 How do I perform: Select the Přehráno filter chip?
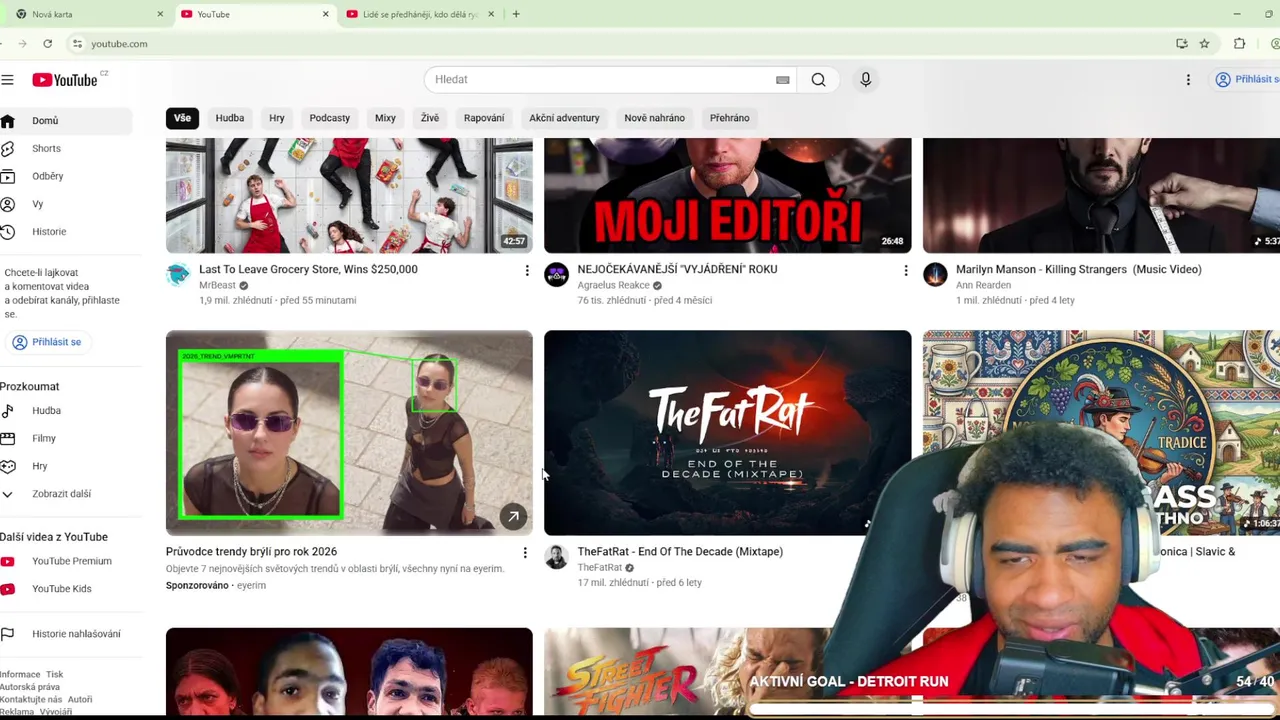[730, 118]
